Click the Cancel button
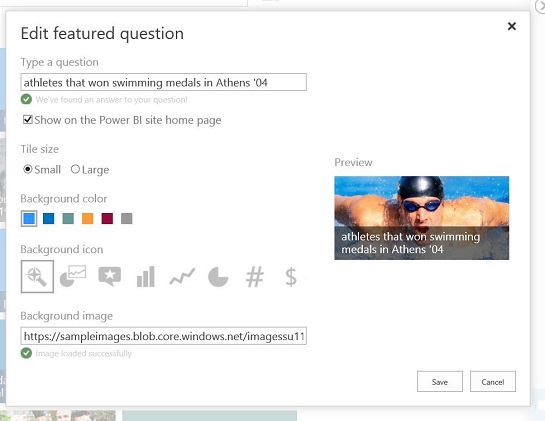Viewport: 545px width, 421px height. [493, 382]
